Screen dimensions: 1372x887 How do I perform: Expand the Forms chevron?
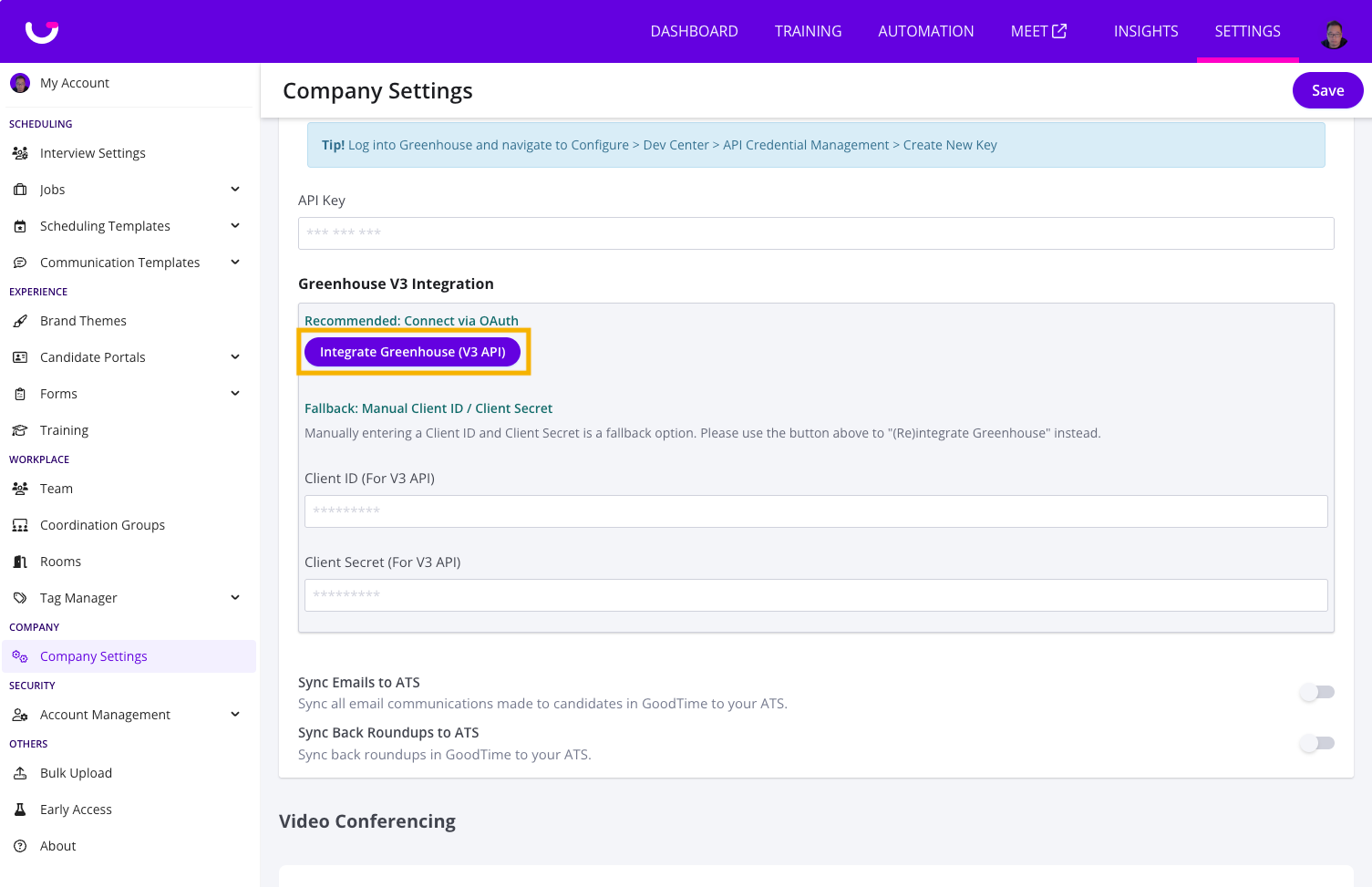pyautogui.click(x=235, y=393)
